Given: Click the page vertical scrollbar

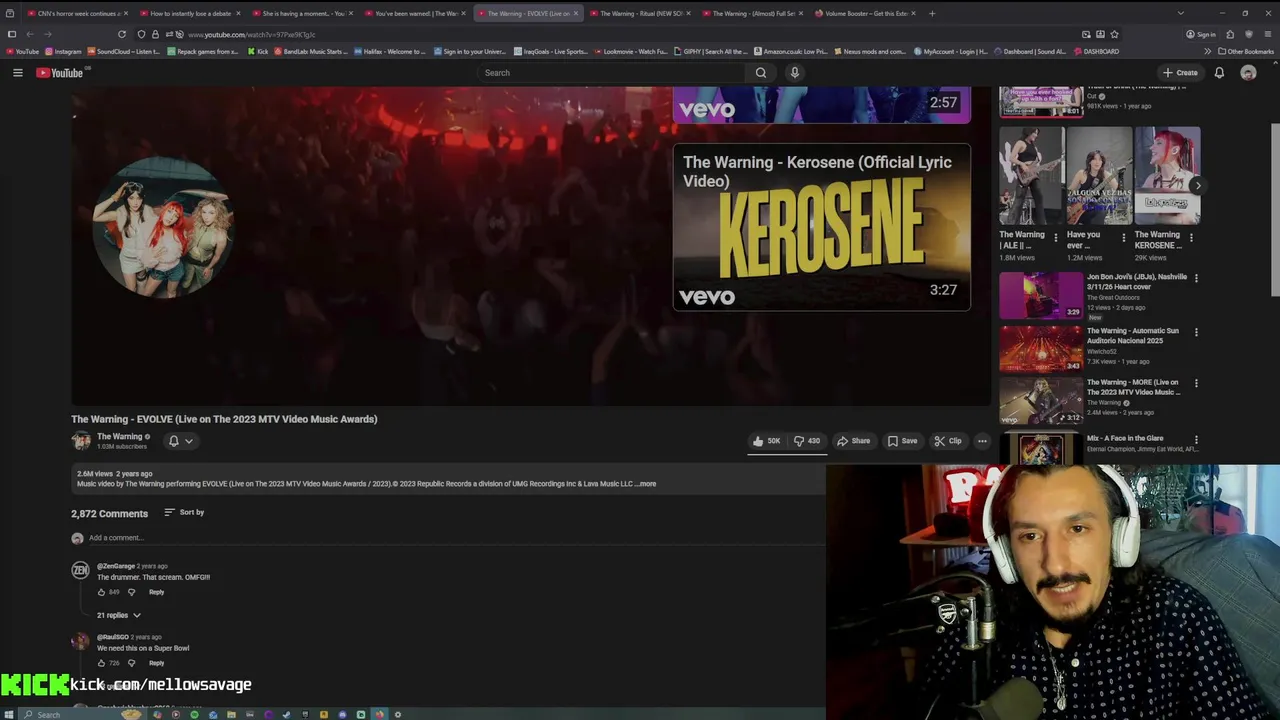Looking at the screenshot, I should click(x=1275, y=210).
